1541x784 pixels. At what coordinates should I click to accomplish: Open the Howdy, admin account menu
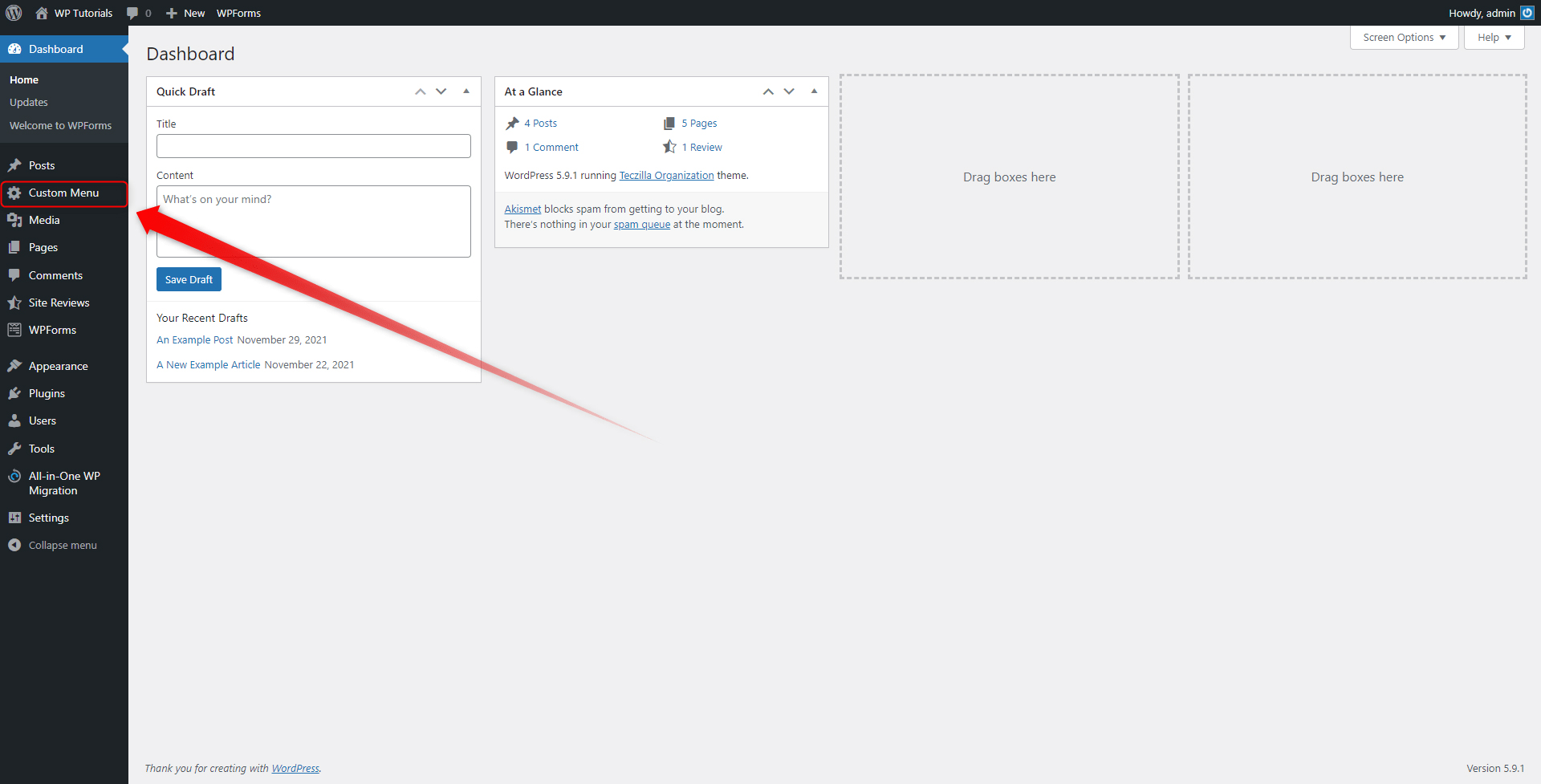1490,13
